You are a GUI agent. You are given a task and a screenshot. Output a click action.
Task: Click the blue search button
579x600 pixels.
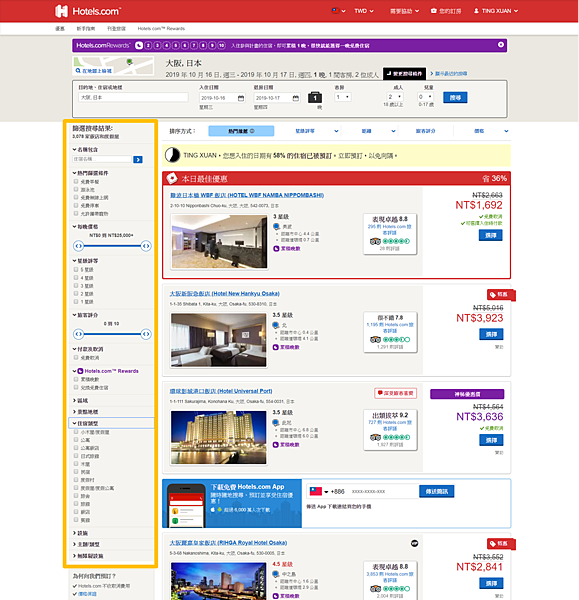point(455,98)
